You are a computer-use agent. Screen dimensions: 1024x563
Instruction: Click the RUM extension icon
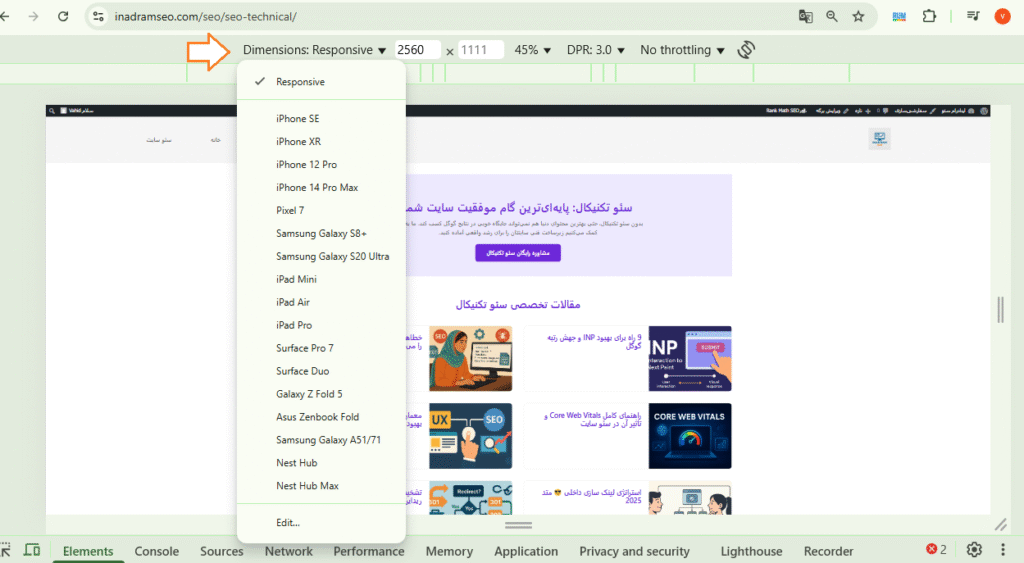pos(899,16)
